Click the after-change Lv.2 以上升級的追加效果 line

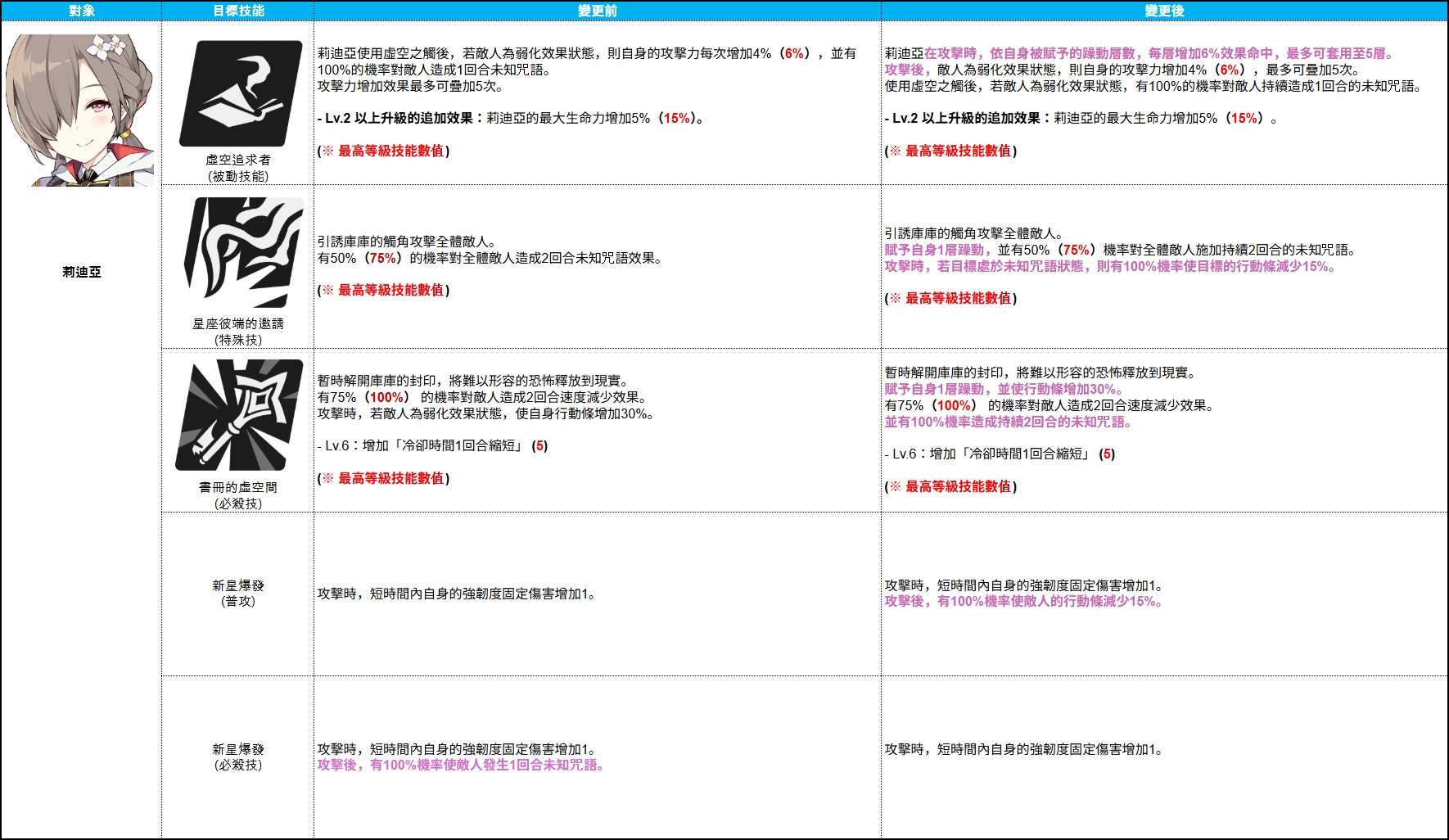[x=1081, y=118]
